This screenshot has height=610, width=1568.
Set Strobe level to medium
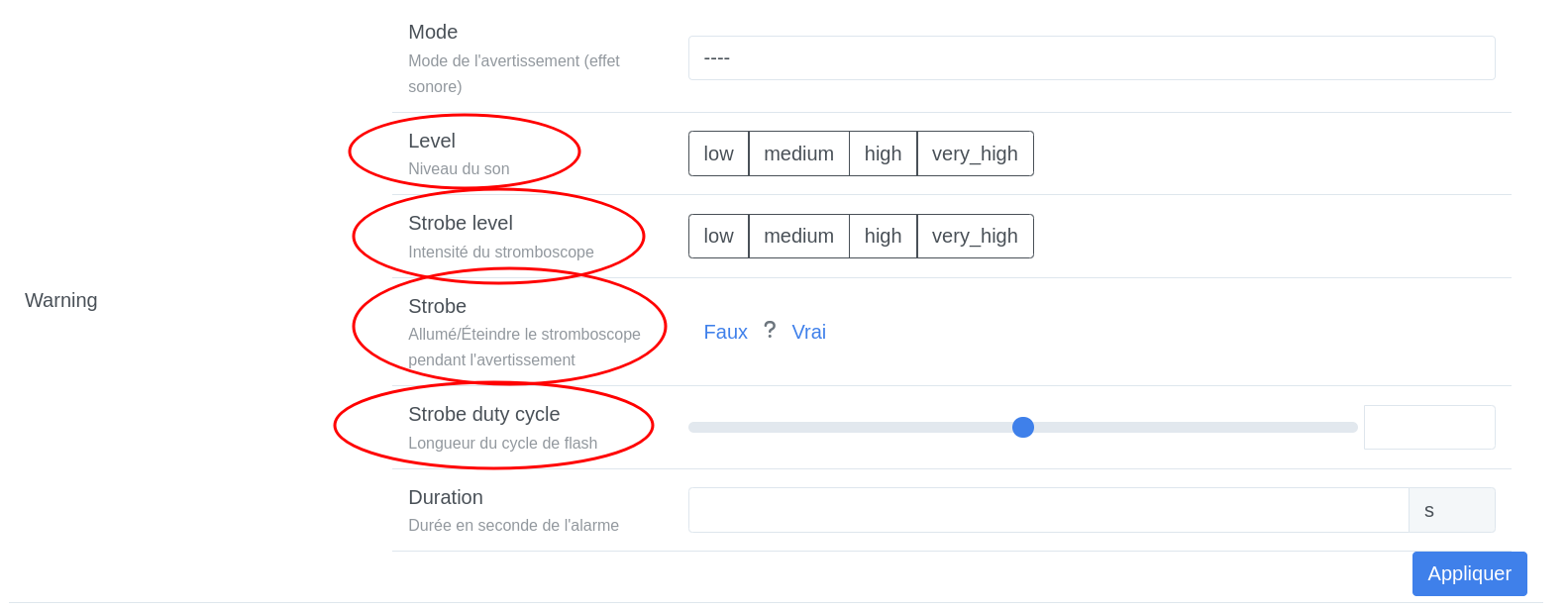tap(798, 237)
